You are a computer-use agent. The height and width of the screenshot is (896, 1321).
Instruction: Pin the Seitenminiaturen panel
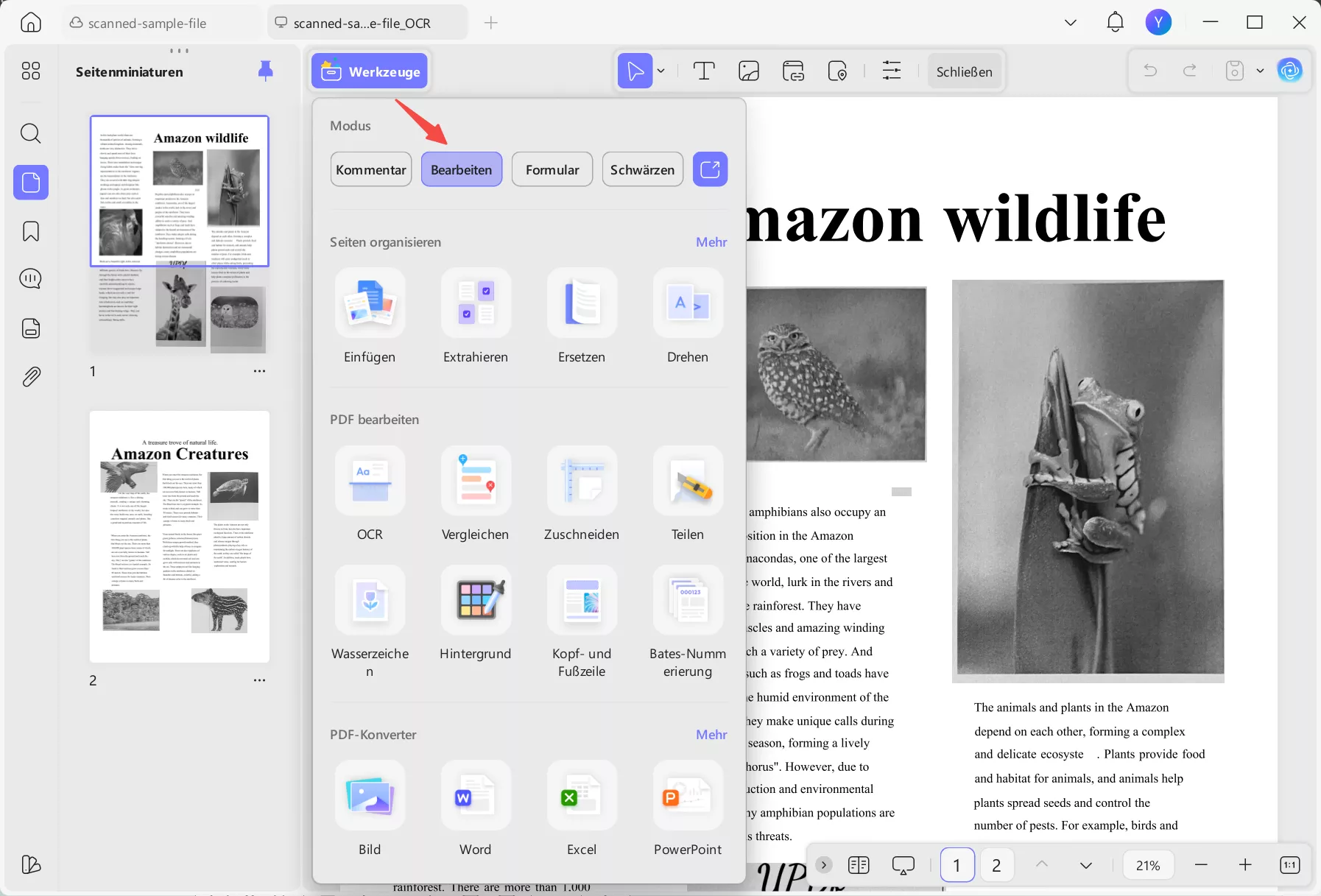(266, 71)
